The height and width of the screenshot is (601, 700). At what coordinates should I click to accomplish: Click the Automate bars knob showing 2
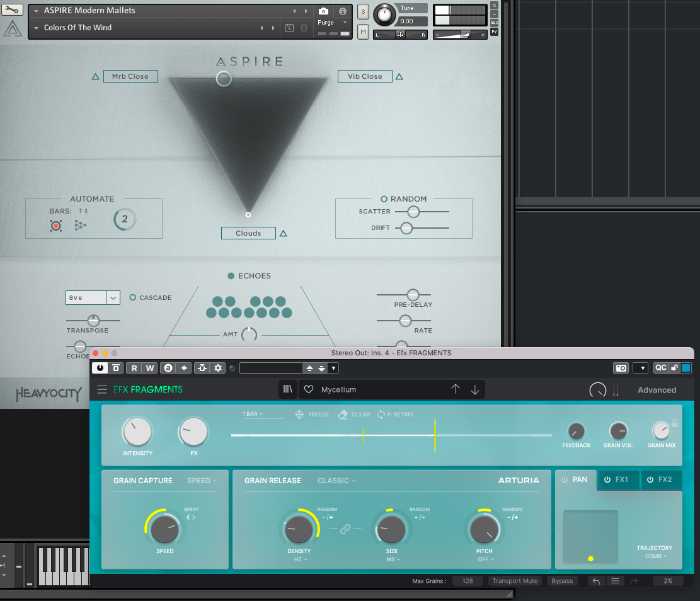click(x=124, y=219)
